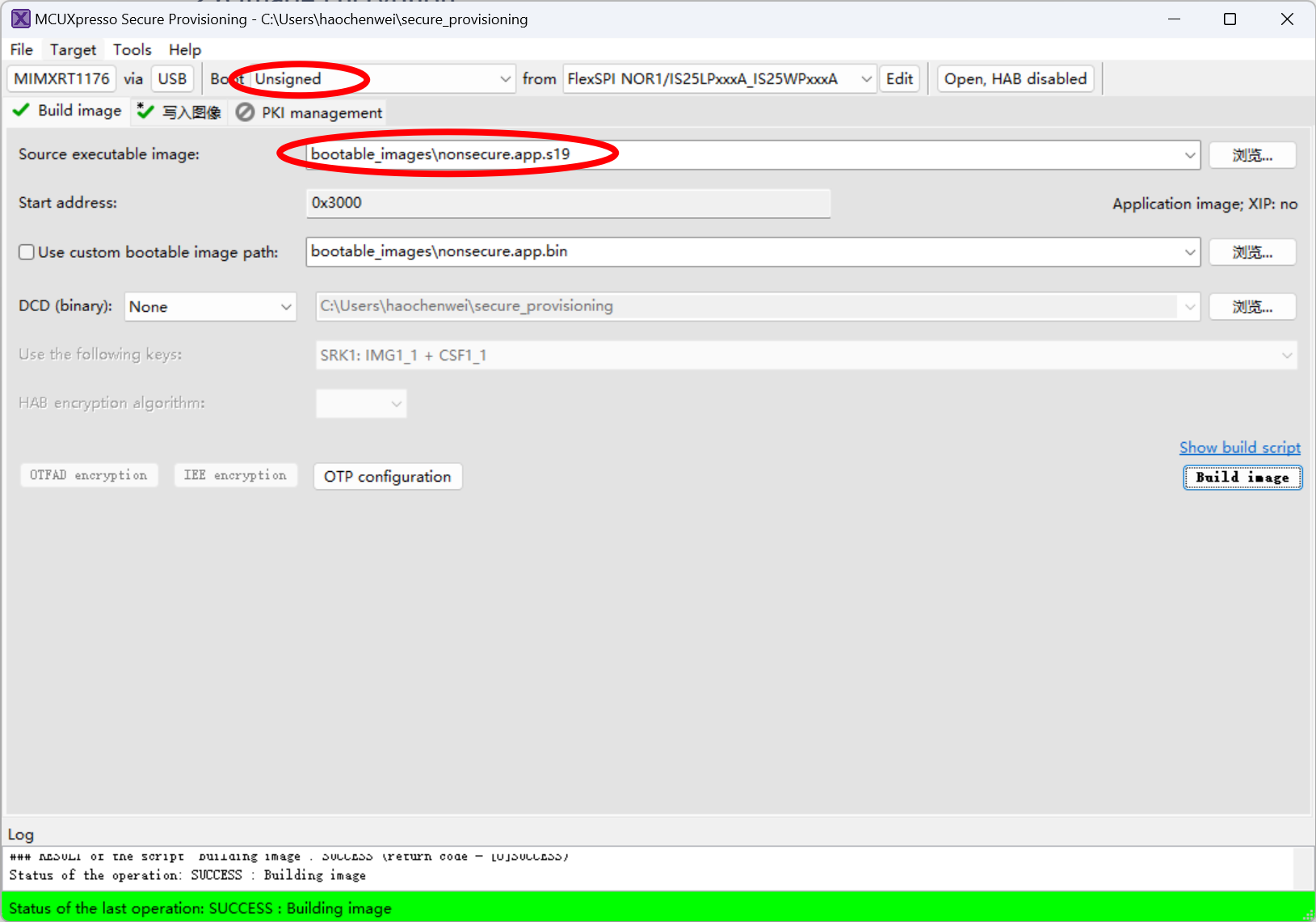
Task: Click the Edit boot device button
Action: (x=899, y=79)
